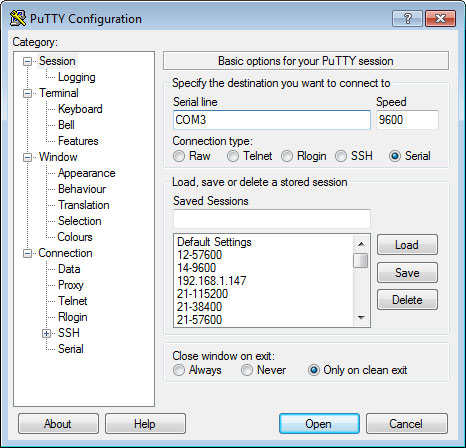Click the question mark help icon in the title bar
This screenshot has height=448, width=466.
(x=407, y=18)
